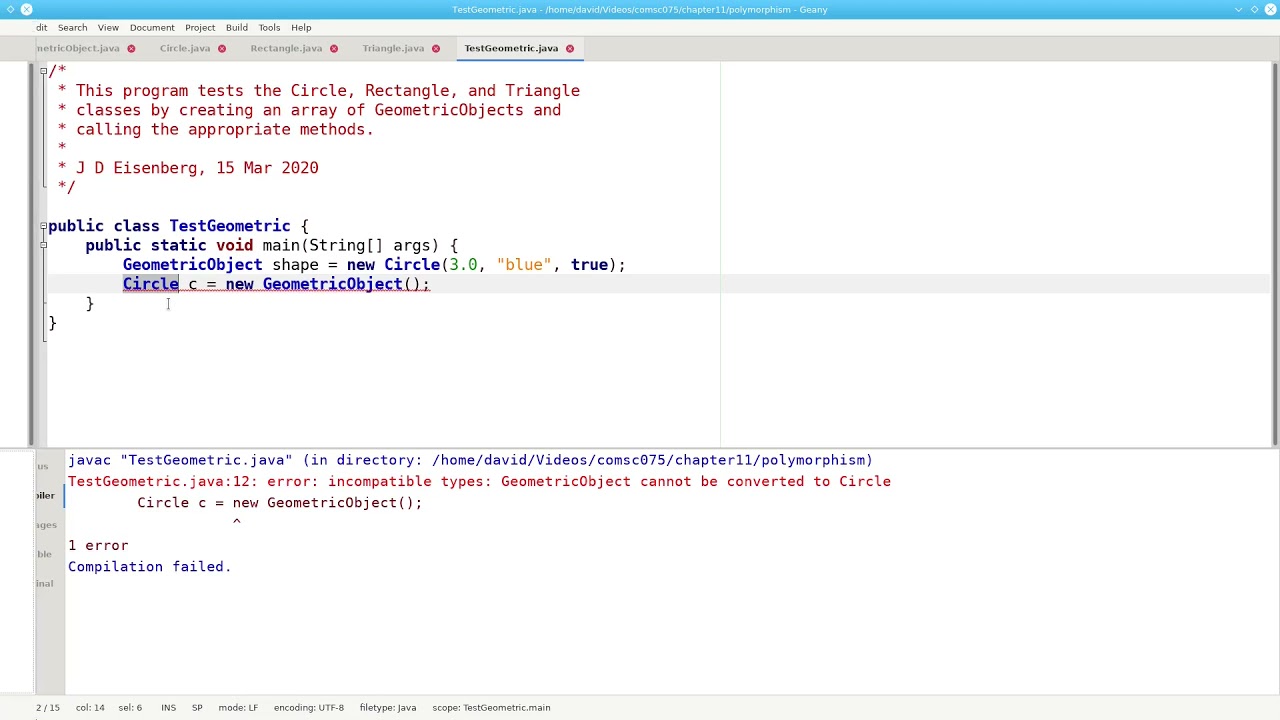Switch to the Circle.java tab
This screenshot has width=1280, height=720.
click(185, 48)
